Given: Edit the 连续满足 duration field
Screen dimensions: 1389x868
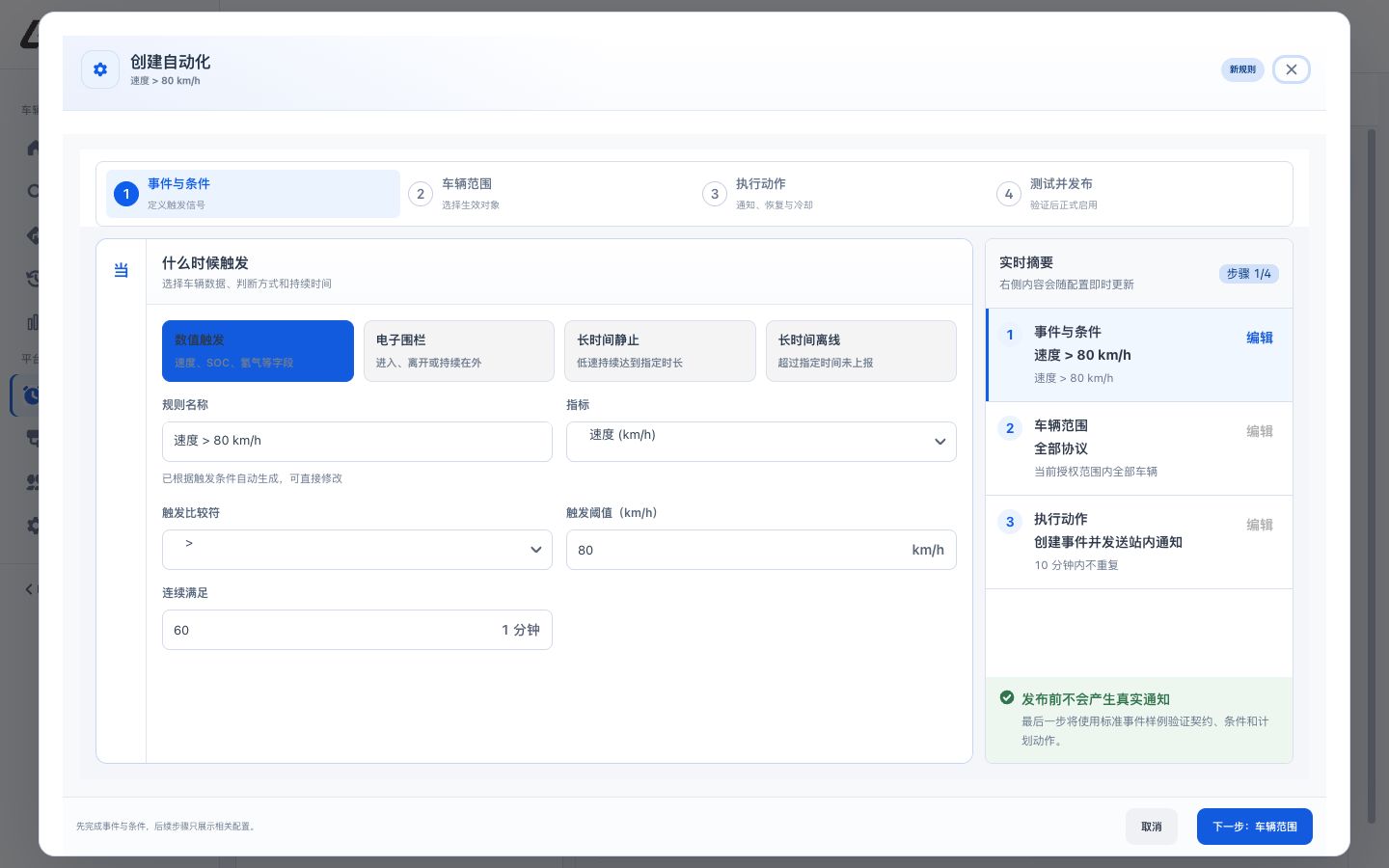Looking at the screenshot, I should click(x=357, y=630).
